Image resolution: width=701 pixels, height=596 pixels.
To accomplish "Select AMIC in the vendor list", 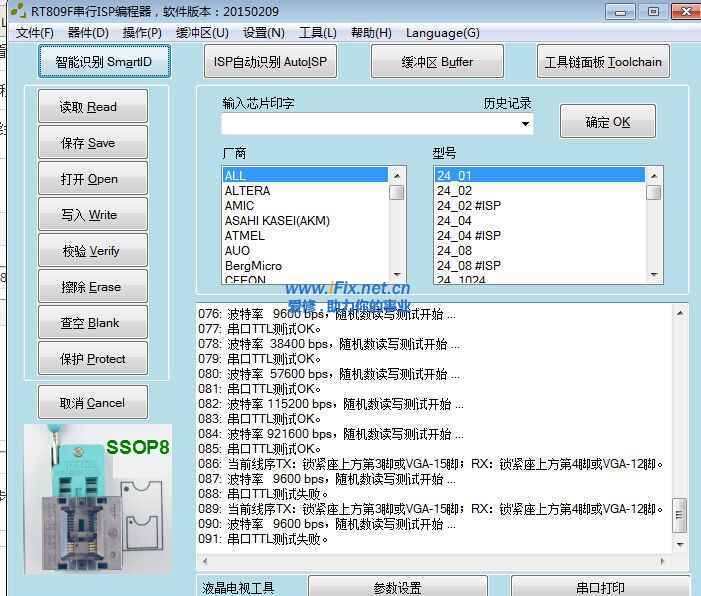I will pos(305,206).
